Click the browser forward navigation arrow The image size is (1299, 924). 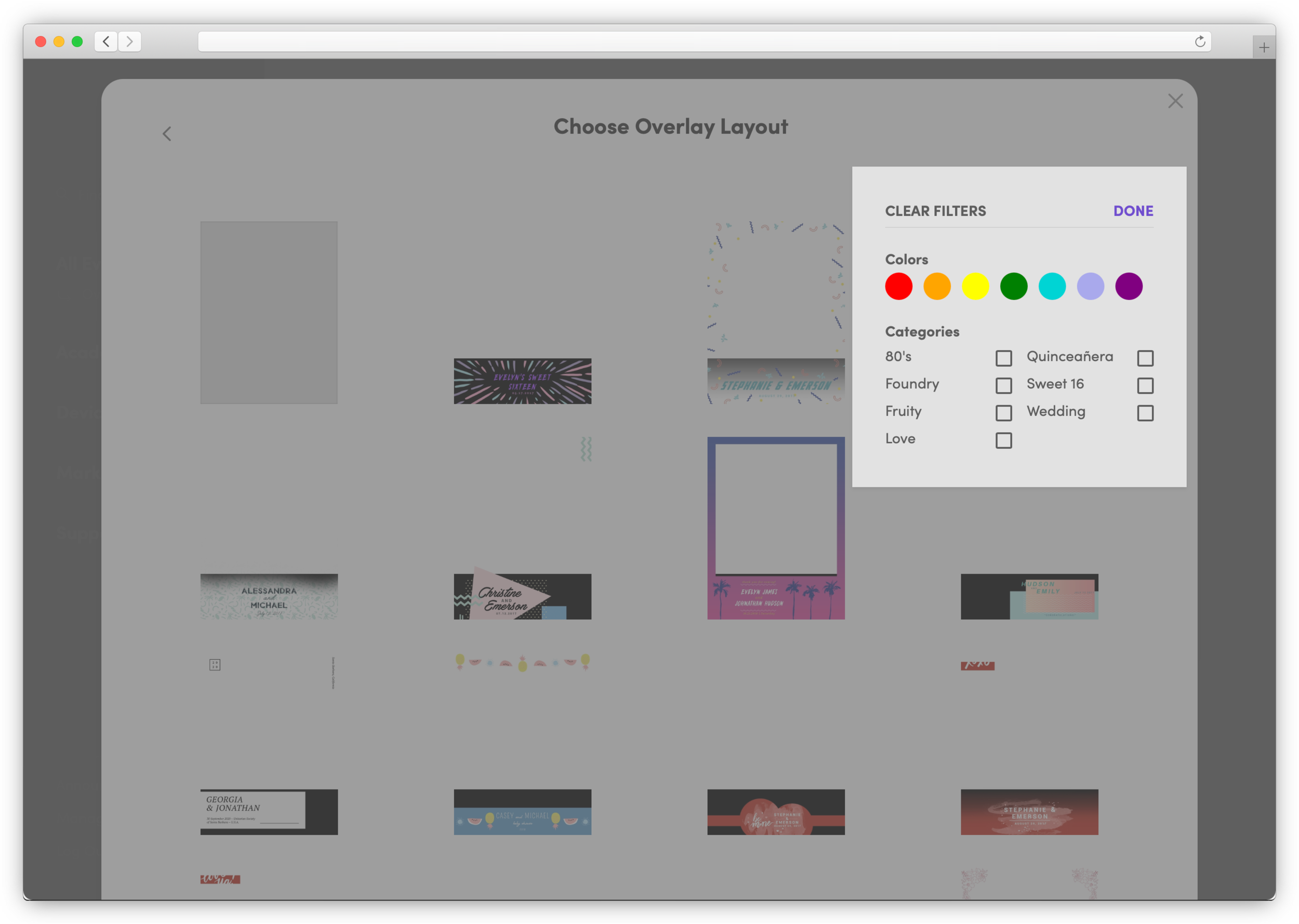tap(130, 42)
